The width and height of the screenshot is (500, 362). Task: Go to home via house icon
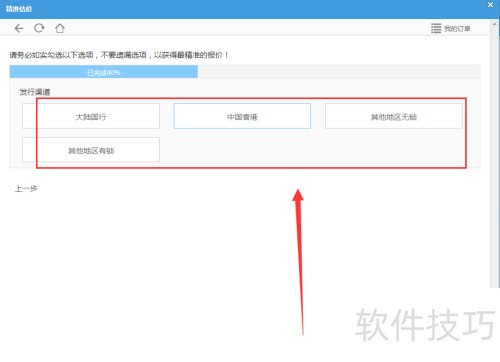pos(60,28)
